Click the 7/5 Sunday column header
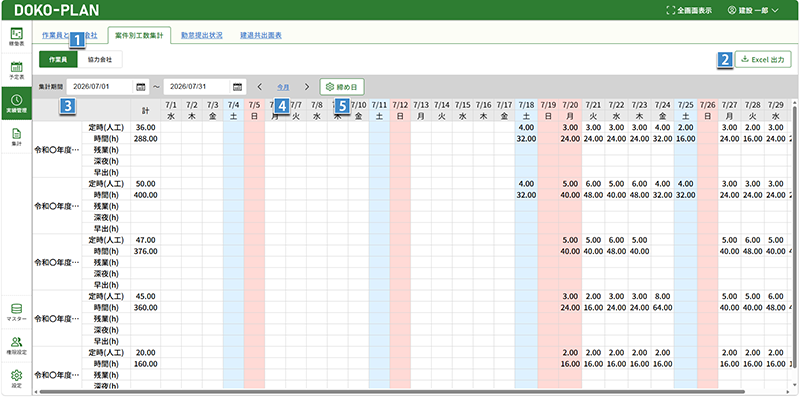This screenshot has width=800, height=397. click(254, 104)
